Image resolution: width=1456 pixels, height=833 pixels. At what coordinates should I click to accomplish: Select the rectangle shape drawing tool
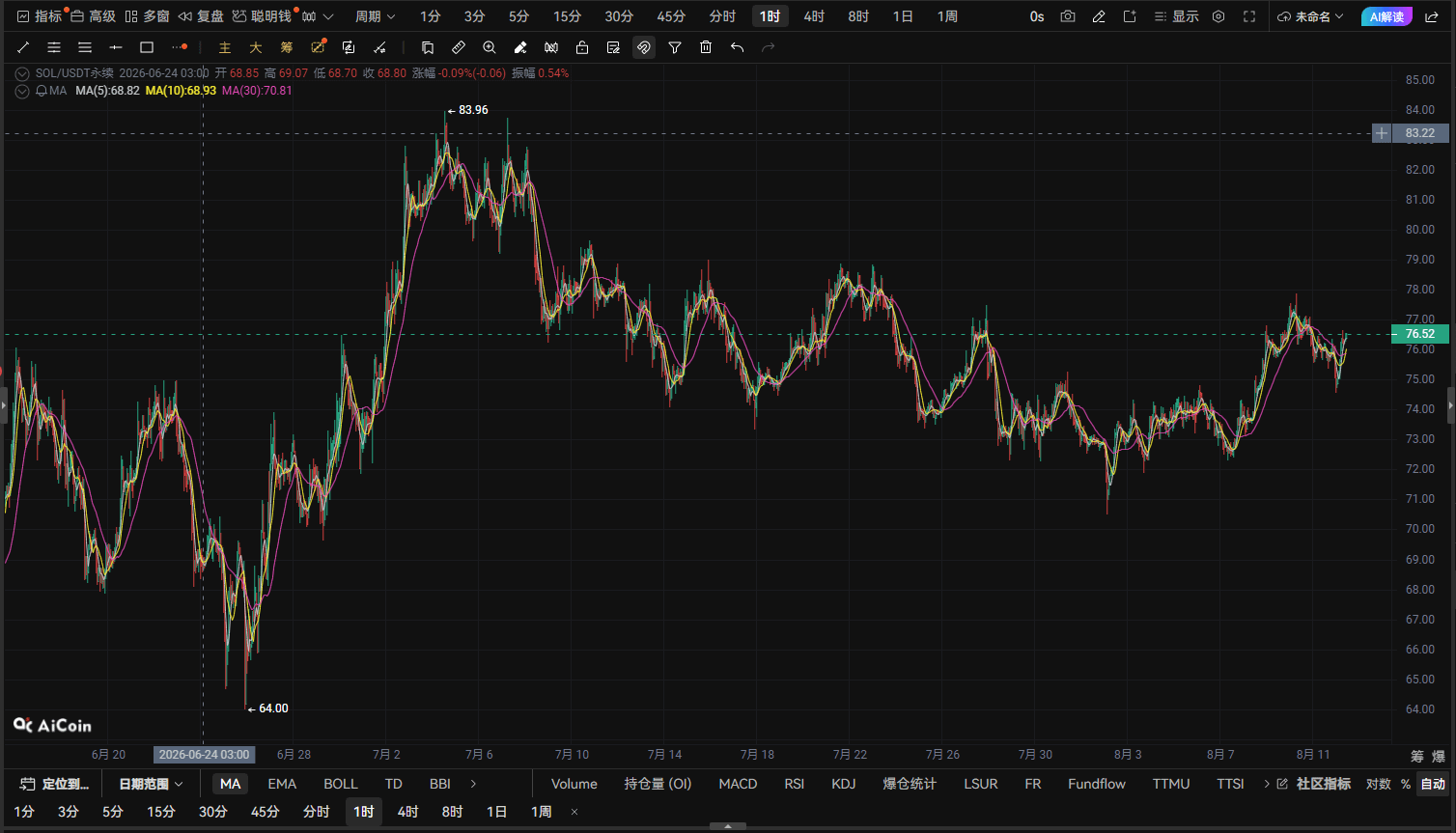147,47
